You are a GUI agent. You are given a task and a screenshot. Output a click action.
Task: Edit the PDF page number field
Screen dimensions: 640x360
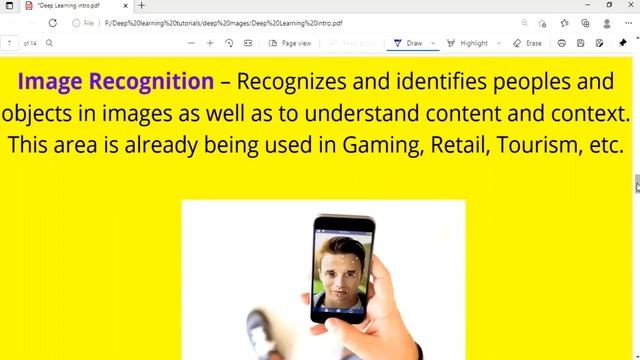point(9,43)
